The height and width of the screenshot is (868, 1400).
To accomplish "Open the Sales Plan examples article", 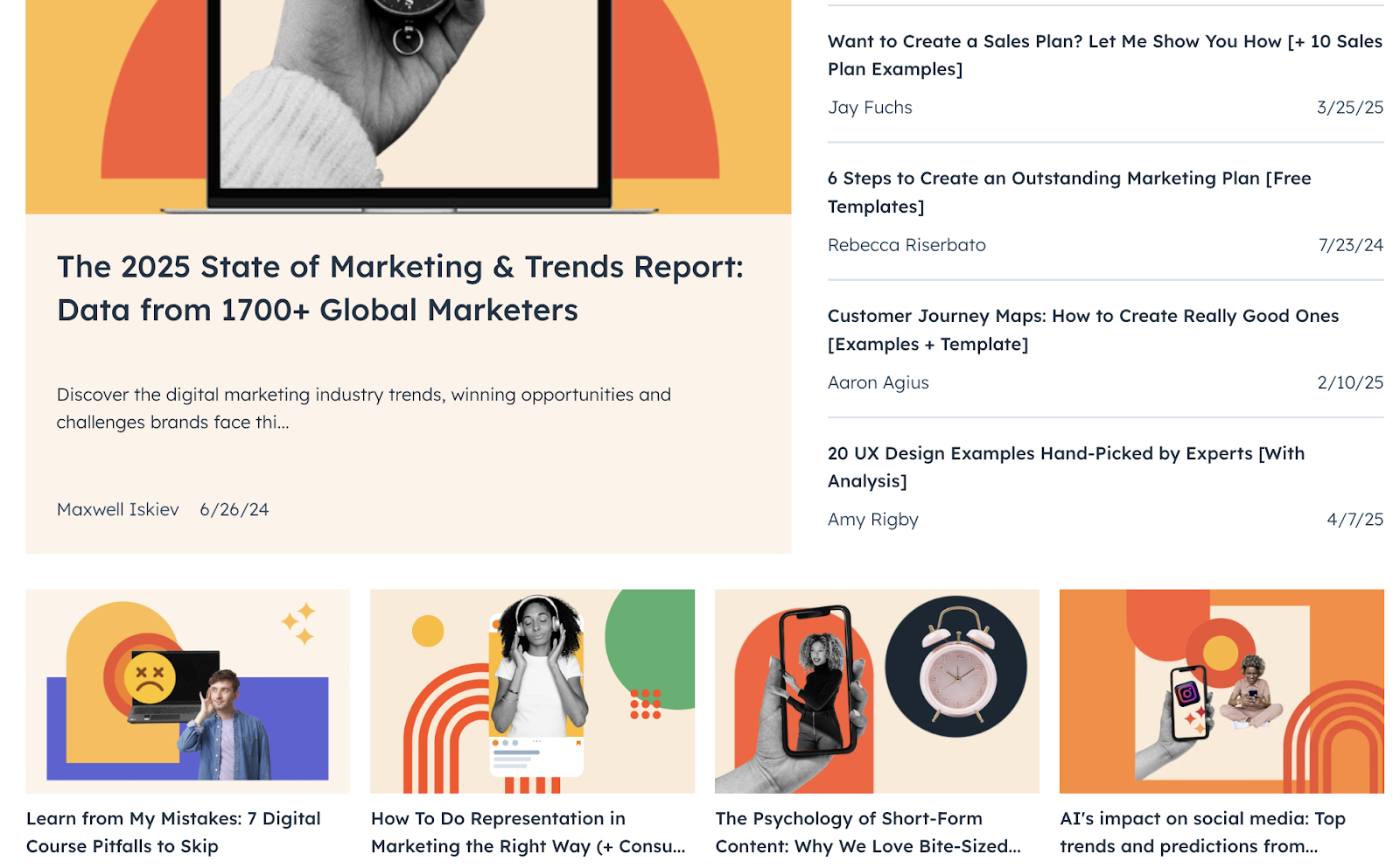I will click(x=1104, y=55).
